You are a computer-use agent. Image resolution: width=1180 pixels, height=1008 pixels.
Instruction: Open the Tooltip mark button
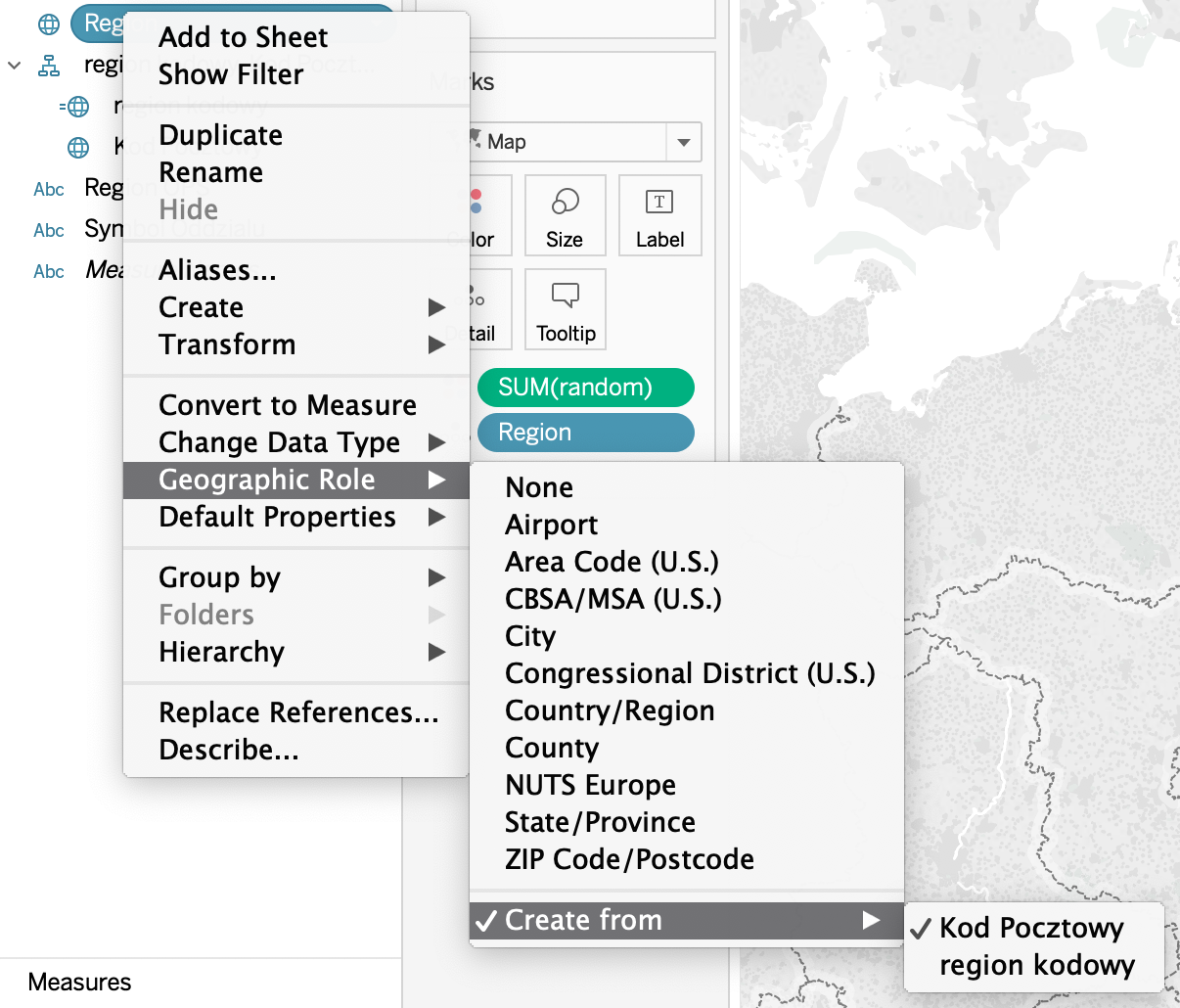[x=565, y=309]
